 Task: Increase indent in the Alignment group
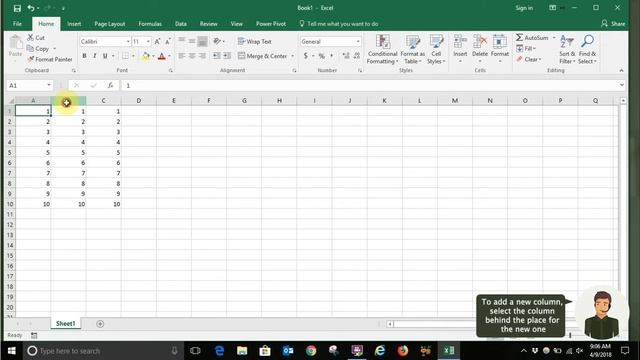(x=227, y=56)
